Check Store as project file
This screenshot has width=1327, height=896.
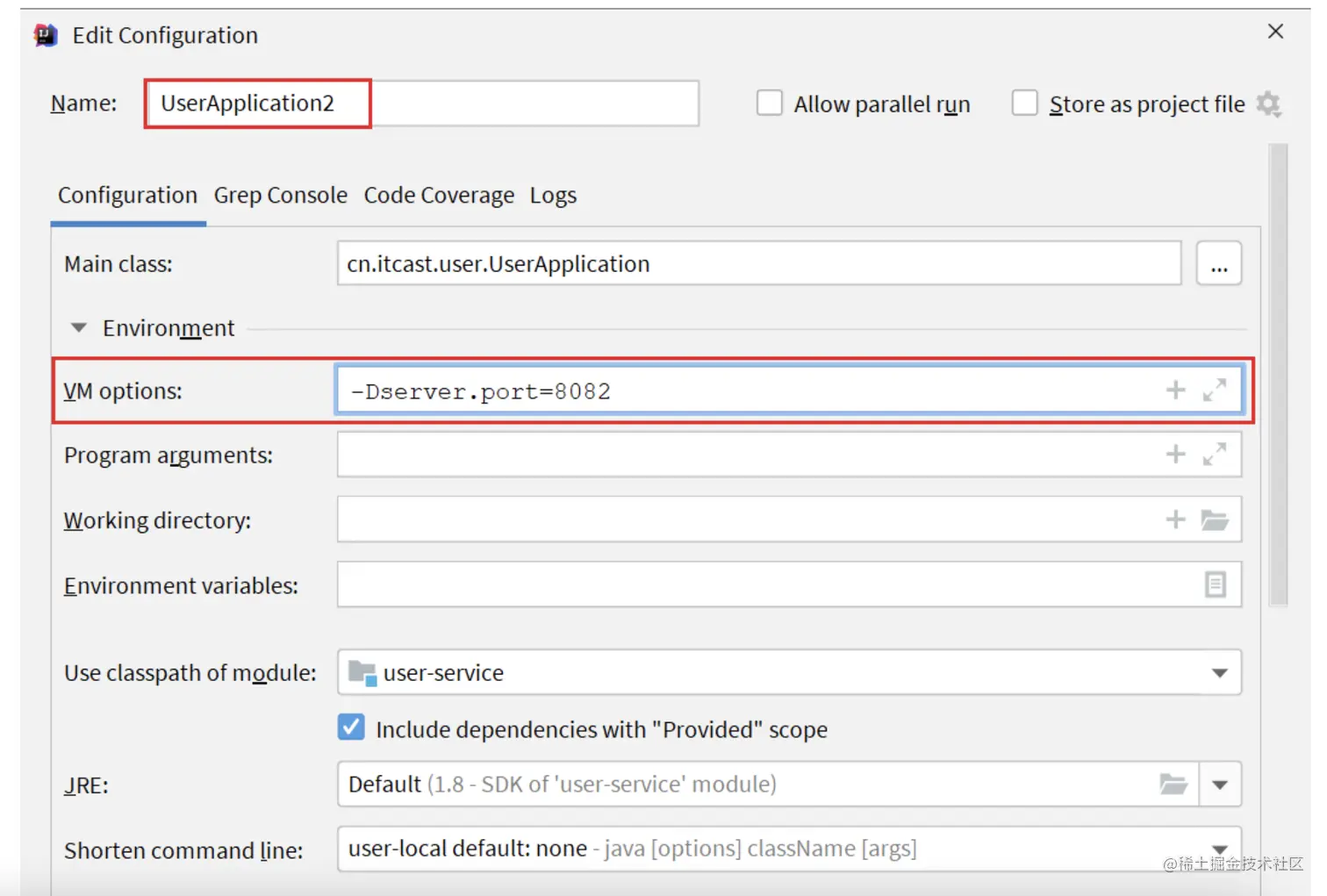[x=1024, y=104]
